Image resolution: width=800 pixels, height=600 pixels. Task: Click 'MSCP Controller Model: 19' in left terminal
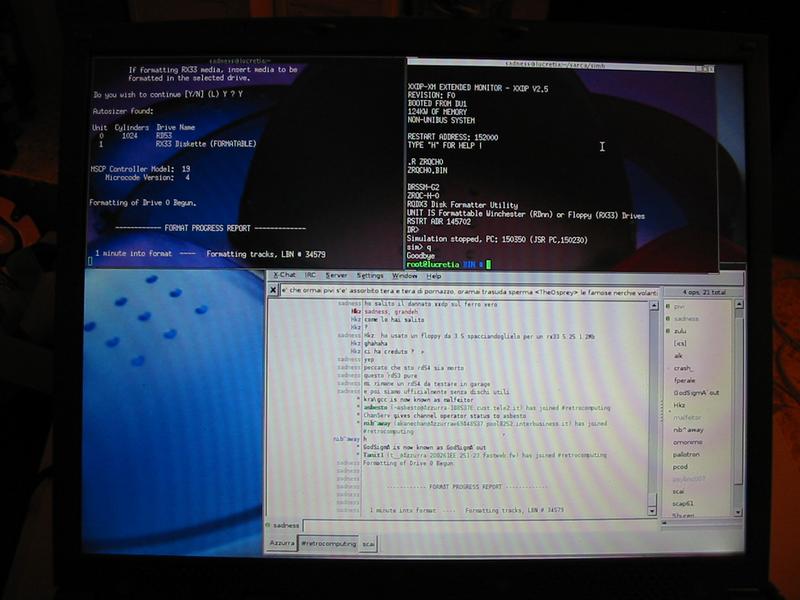[x=141, y=169]
